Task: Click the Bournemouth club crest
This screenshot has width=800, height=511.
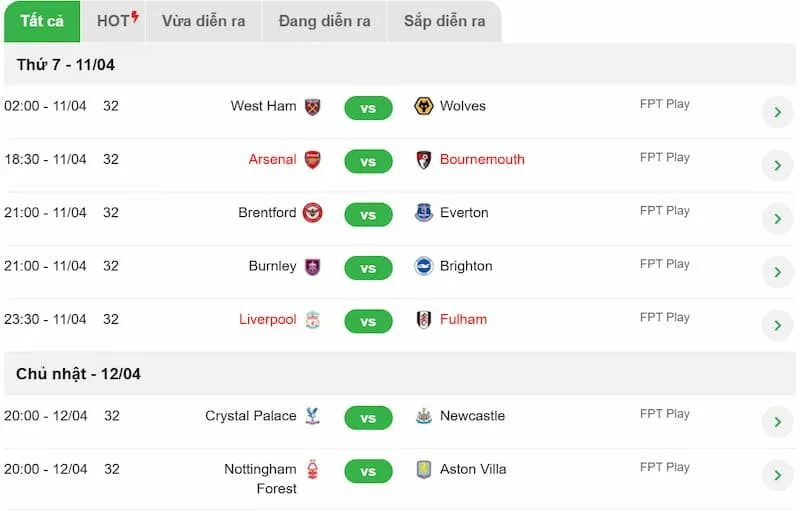Action: click(424, 159)
